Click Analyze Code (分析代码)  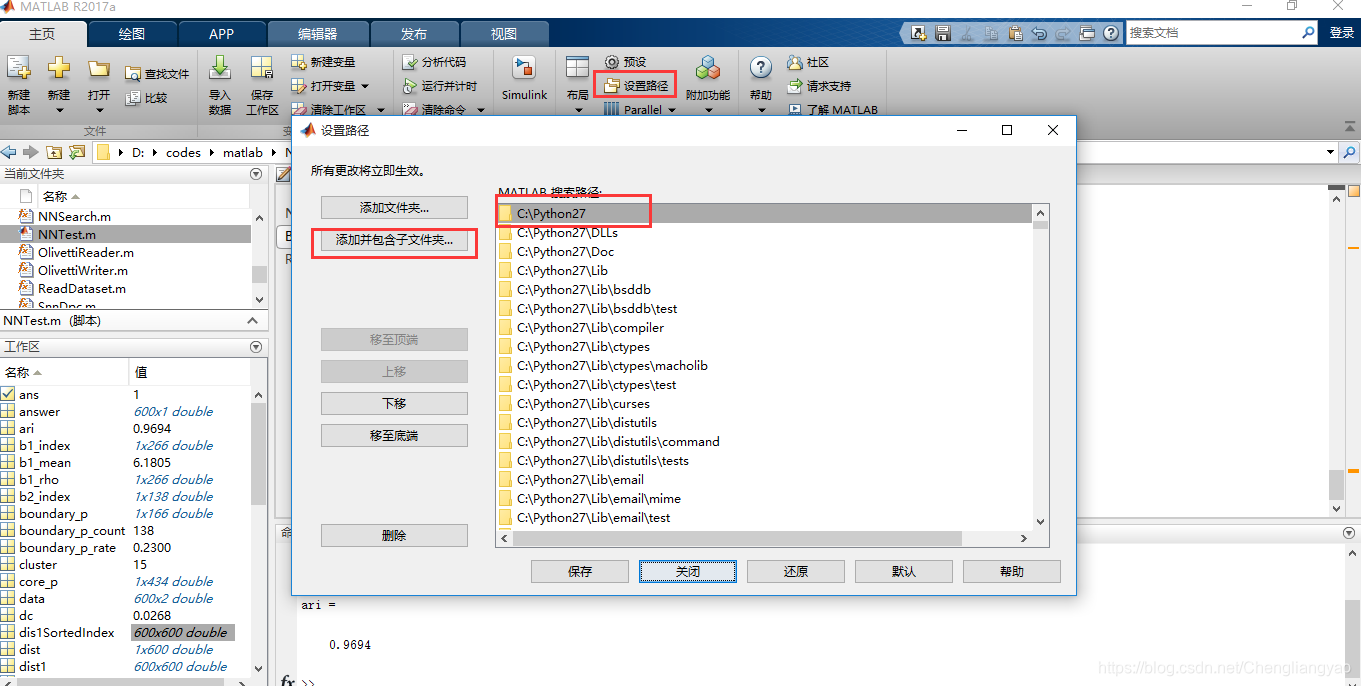tap(434, 62)
